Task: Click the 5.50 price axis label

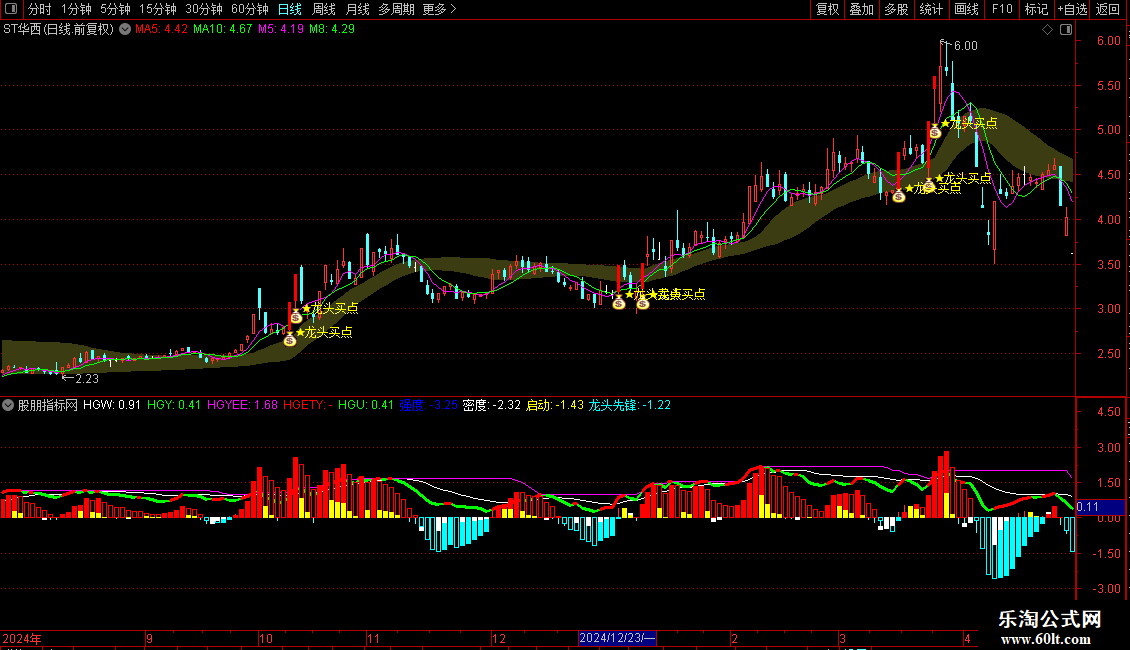Action: tap(1108, 86)
